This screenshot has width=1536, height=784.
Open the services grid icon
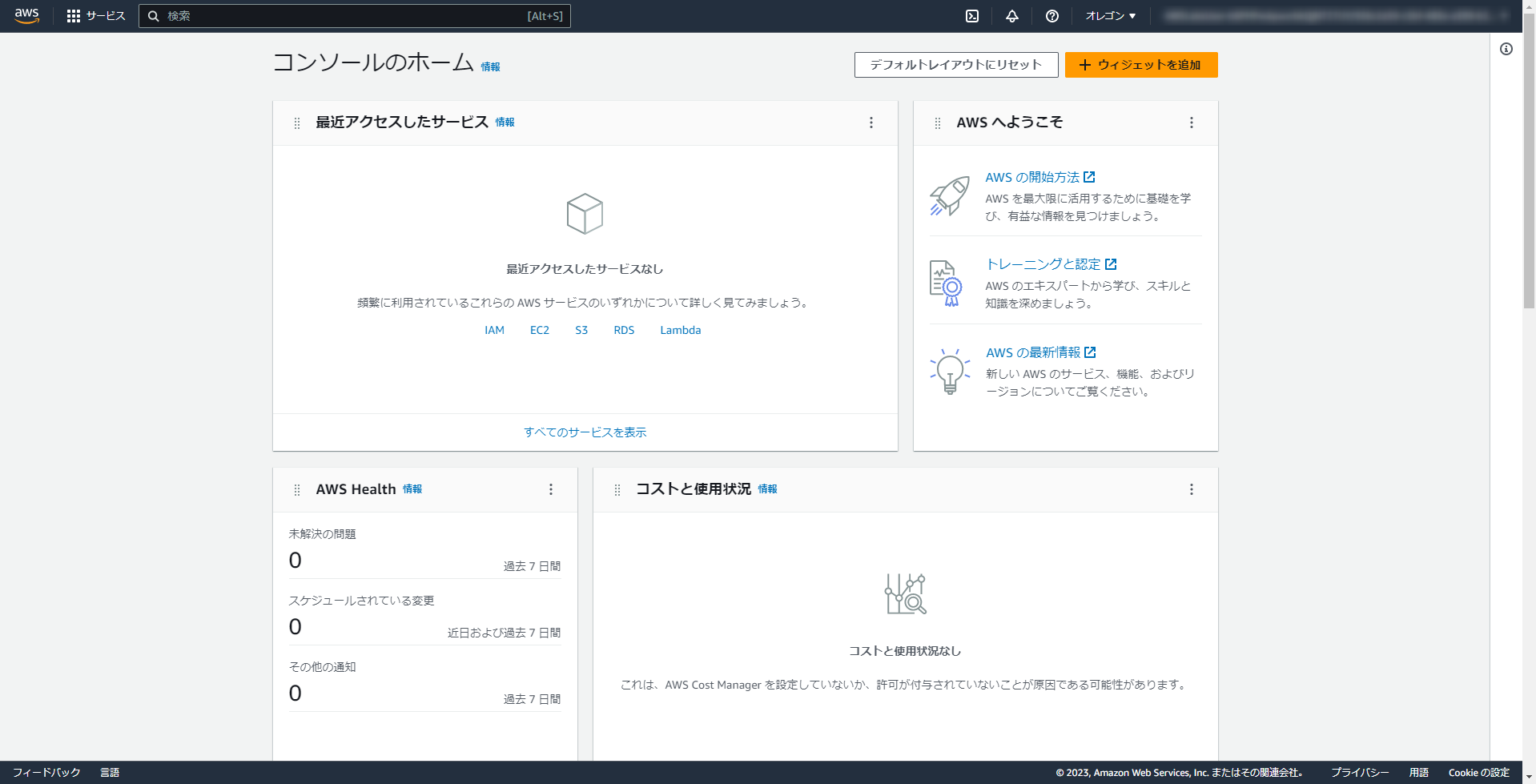tap(74, 15)
